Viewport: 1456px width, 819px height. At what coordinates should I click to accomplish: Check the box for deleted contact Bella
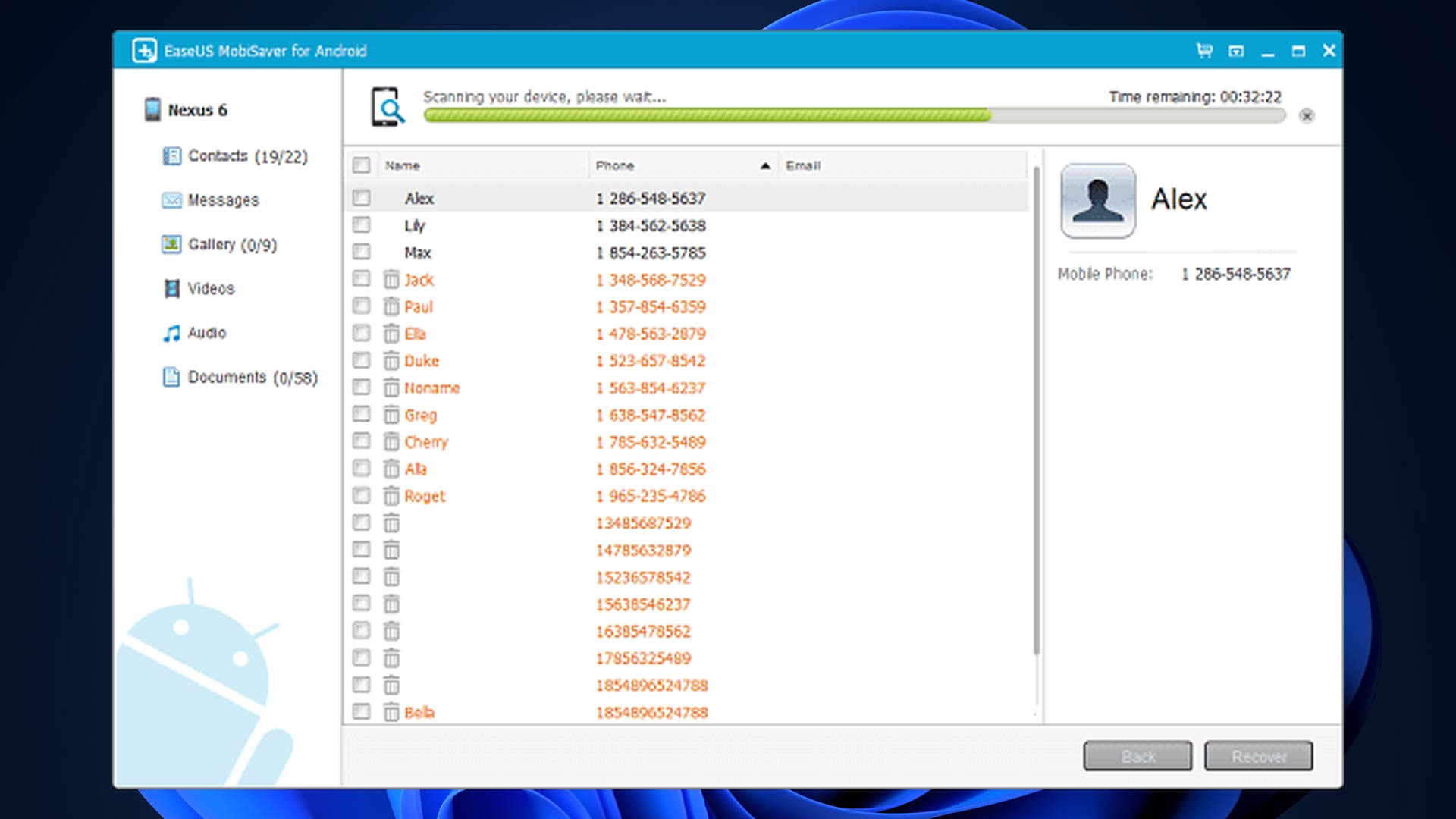[362, 711]
